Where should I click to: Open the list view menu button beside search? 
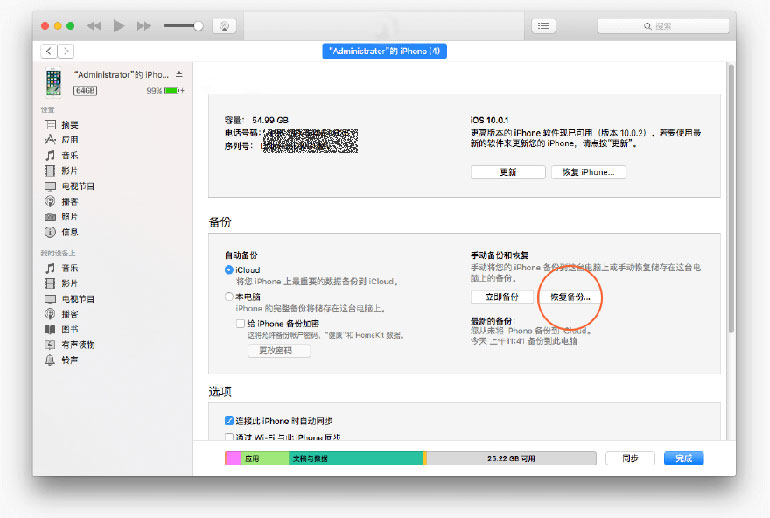[x=544, y=26]
